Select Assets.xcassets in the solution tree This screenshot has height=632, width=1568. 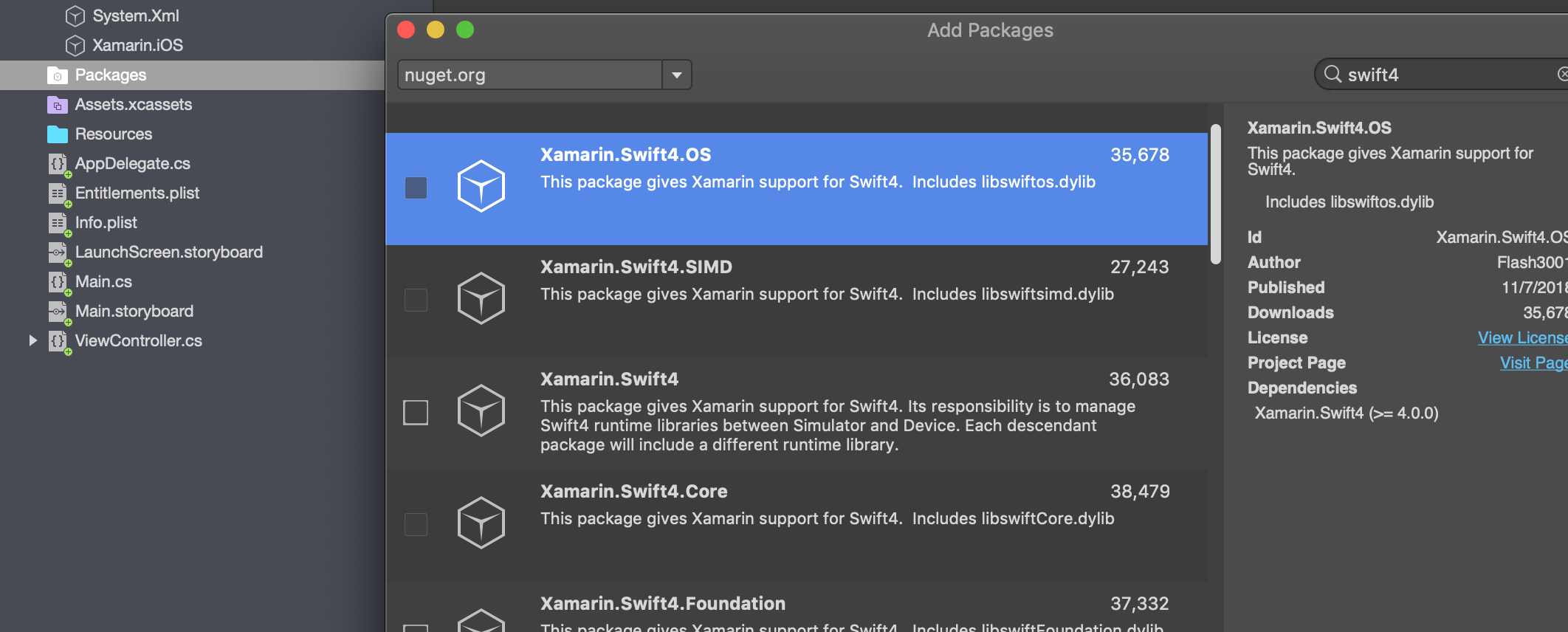tap(133, 105)
